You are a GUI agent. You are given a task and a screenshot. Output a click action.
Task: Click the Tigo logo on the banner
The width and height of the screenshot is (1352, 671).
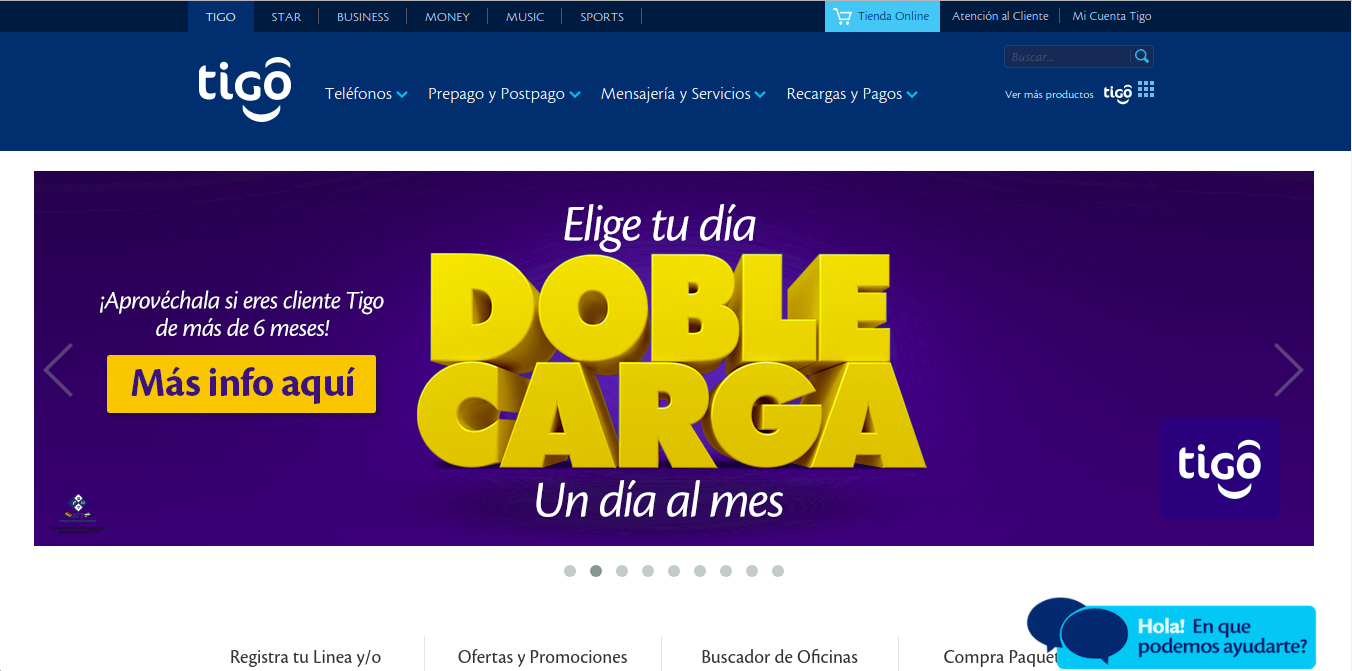click(1220, 468)
